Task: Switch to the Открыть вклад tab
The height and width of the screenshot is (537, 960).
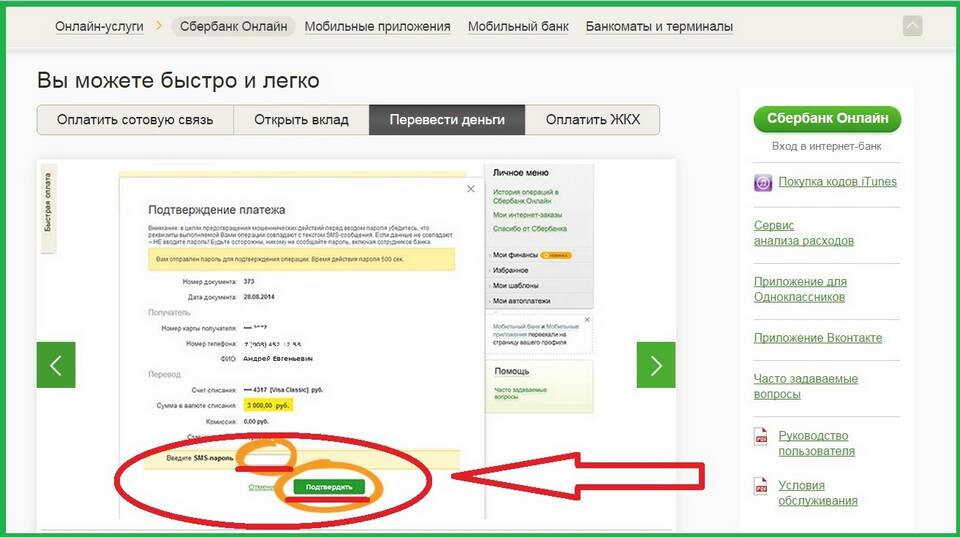Action: click(301, 119)
